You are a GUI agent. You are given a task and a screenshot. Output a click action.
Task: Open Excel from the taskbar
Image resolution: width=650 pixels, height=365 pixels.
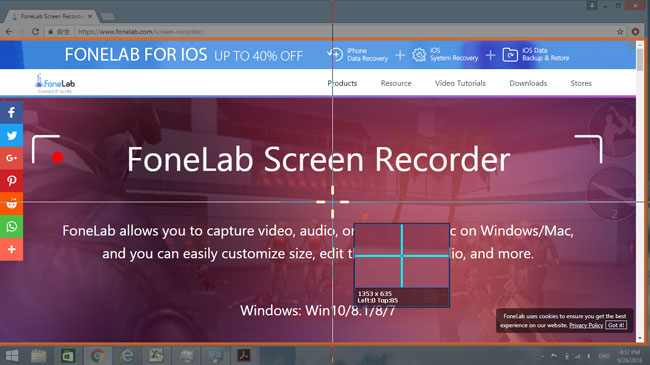pyautogui.click(x=156, y=356)
